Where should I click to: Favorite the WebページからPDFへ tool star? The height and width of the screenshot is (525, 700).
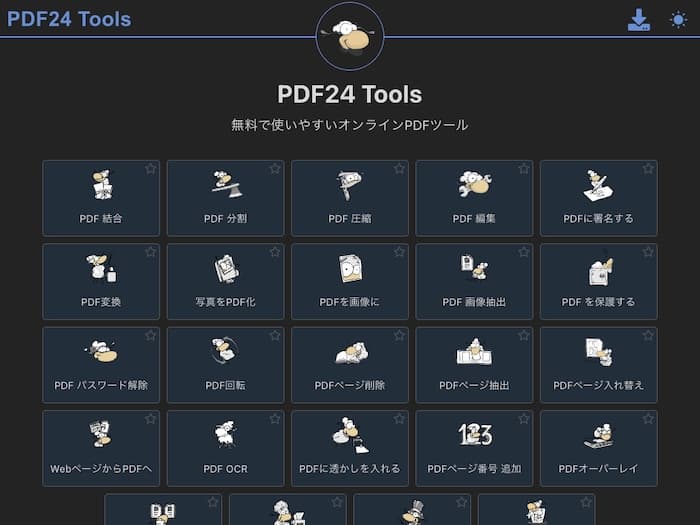tap(150, 419)
